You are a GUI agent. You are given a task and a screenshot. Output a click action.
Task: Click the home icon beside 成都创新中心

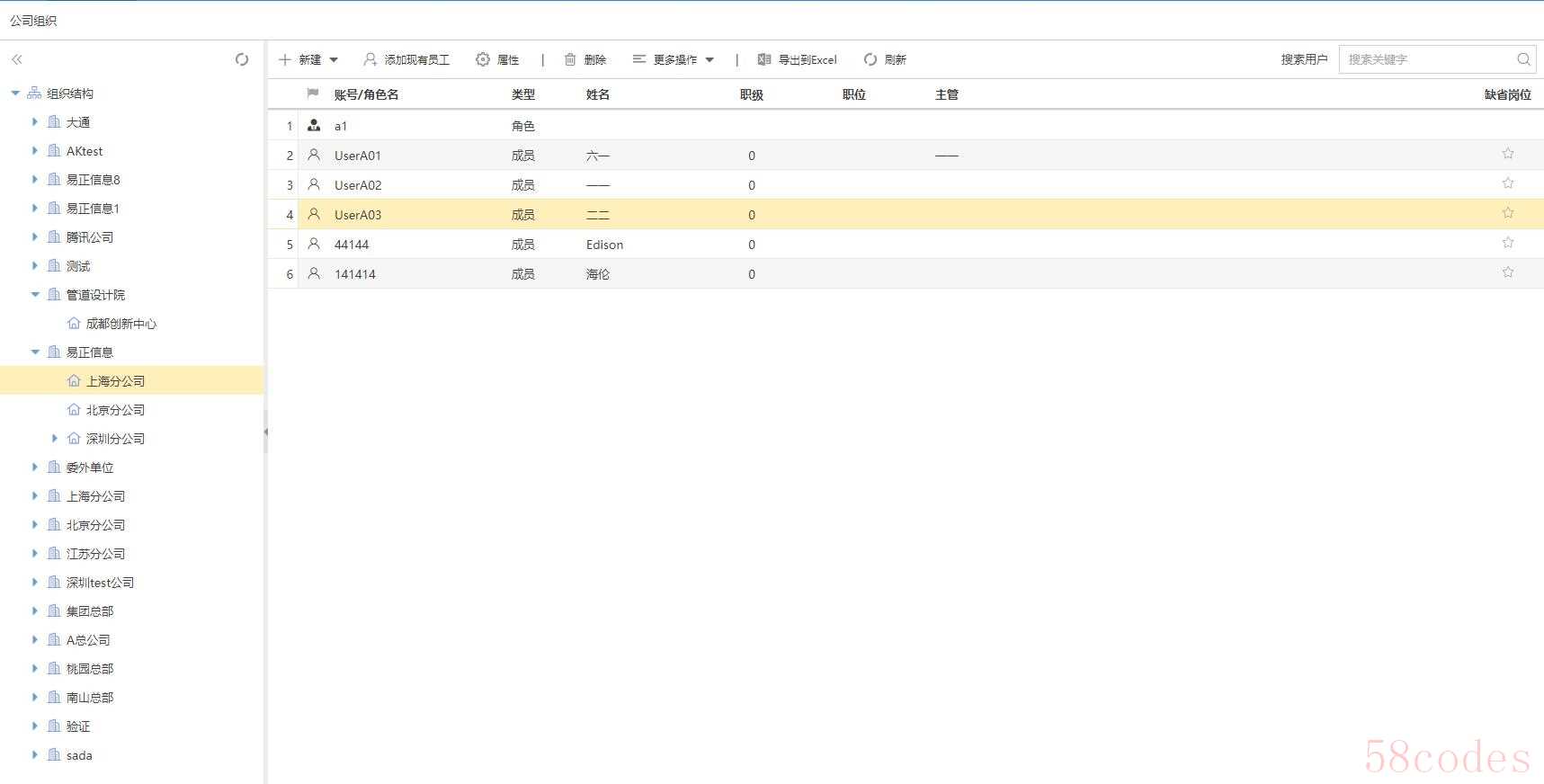tap(74, 323)
